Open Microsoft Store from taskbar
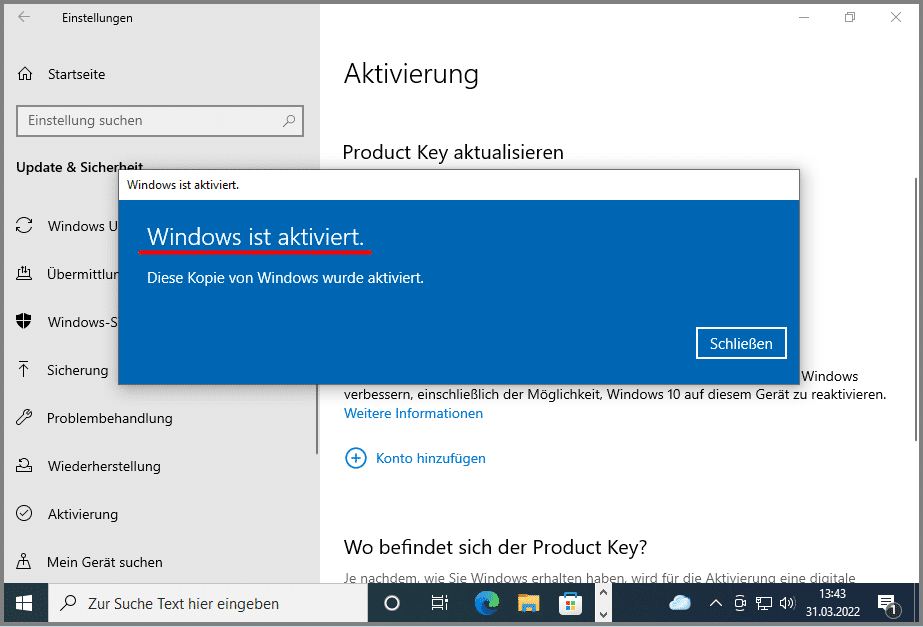The height and width of the screenshot is (627, 923). 571,603
